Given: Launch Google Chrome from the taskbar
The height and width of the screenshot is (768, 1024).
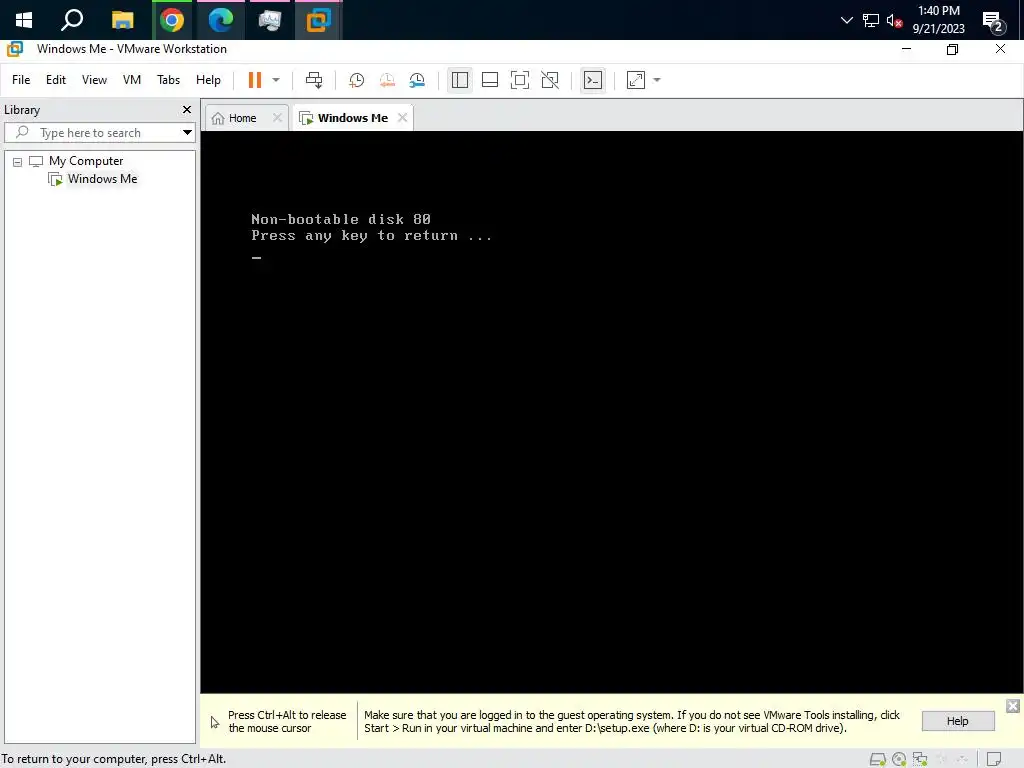Looking at the screenshot, I should [172, 20].
